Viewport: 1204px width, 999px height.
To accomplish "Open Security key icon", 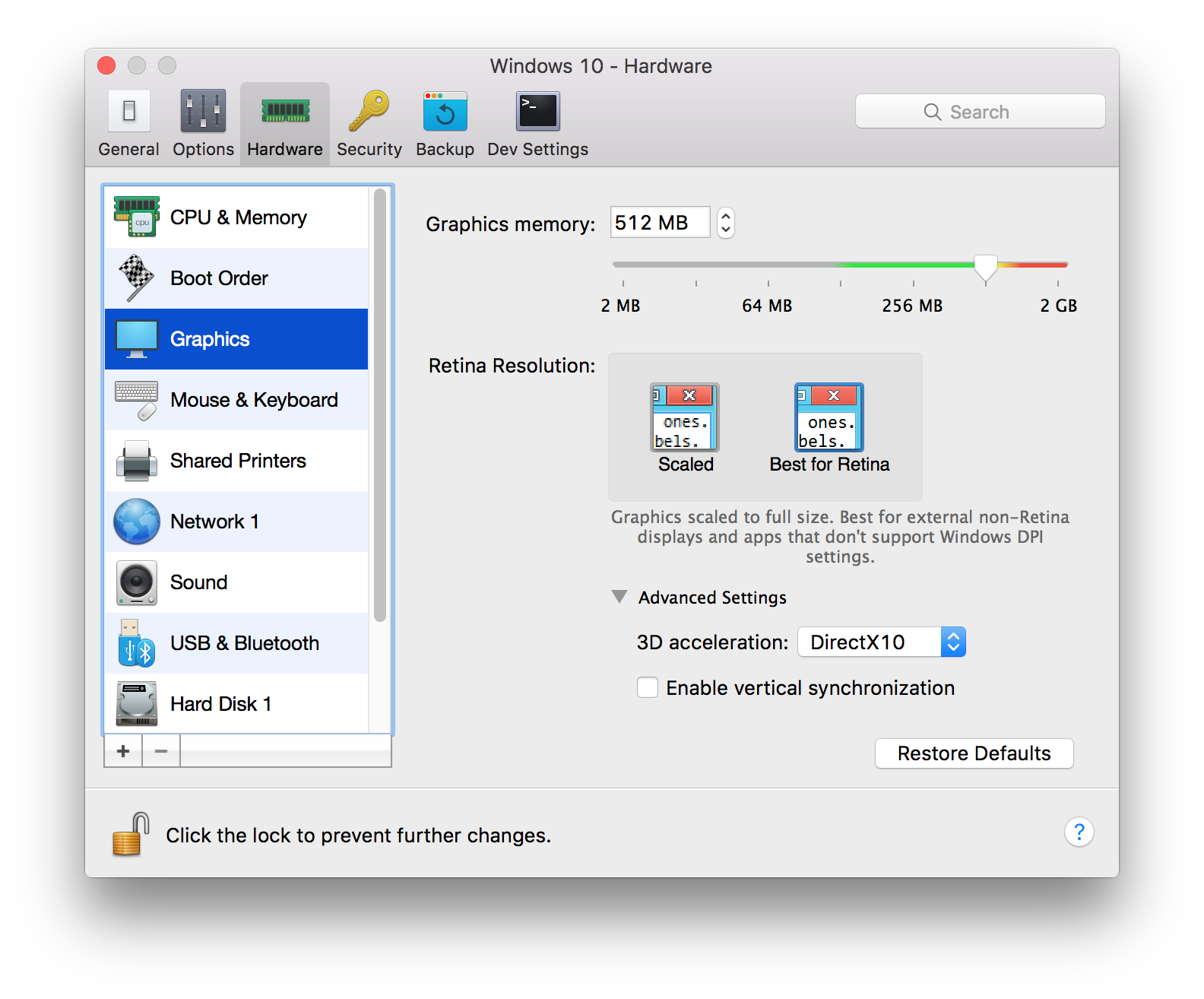I will (x=369, y=112).
